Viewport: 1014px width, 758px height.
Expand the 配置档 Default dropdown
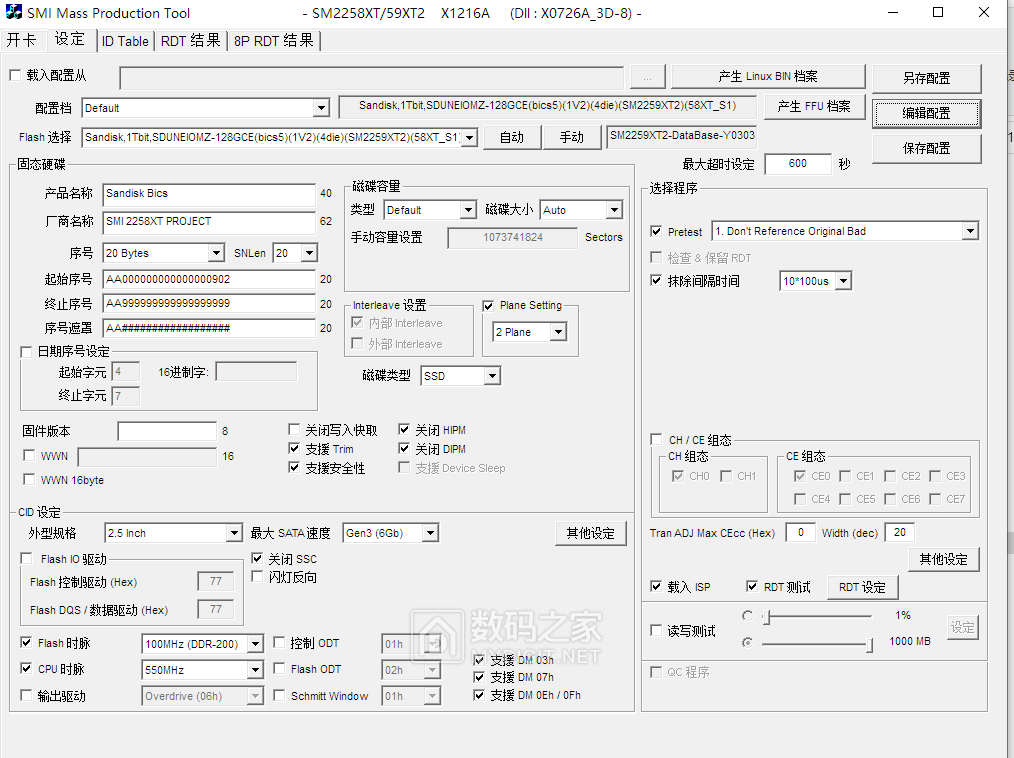pyautogui.click(x=321, y=108)
